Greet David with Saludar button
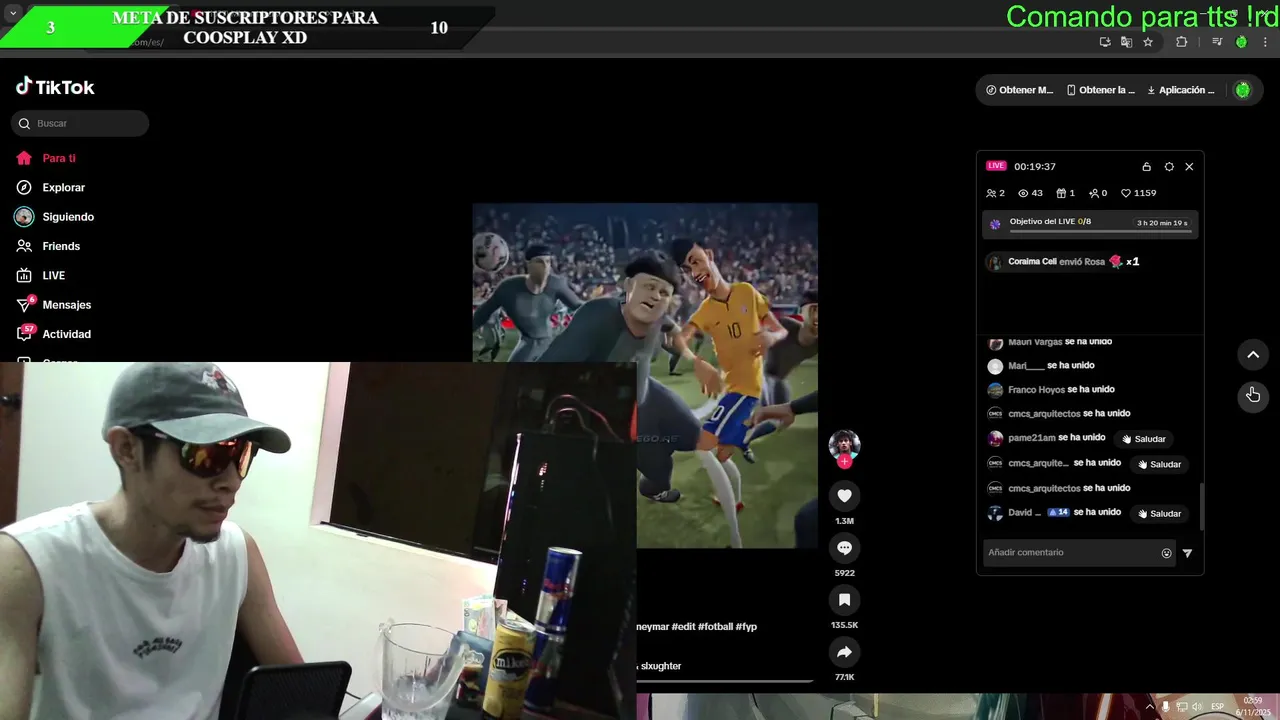The height and width of the screenshot is (720, 1280). [x=1160, y=513]
